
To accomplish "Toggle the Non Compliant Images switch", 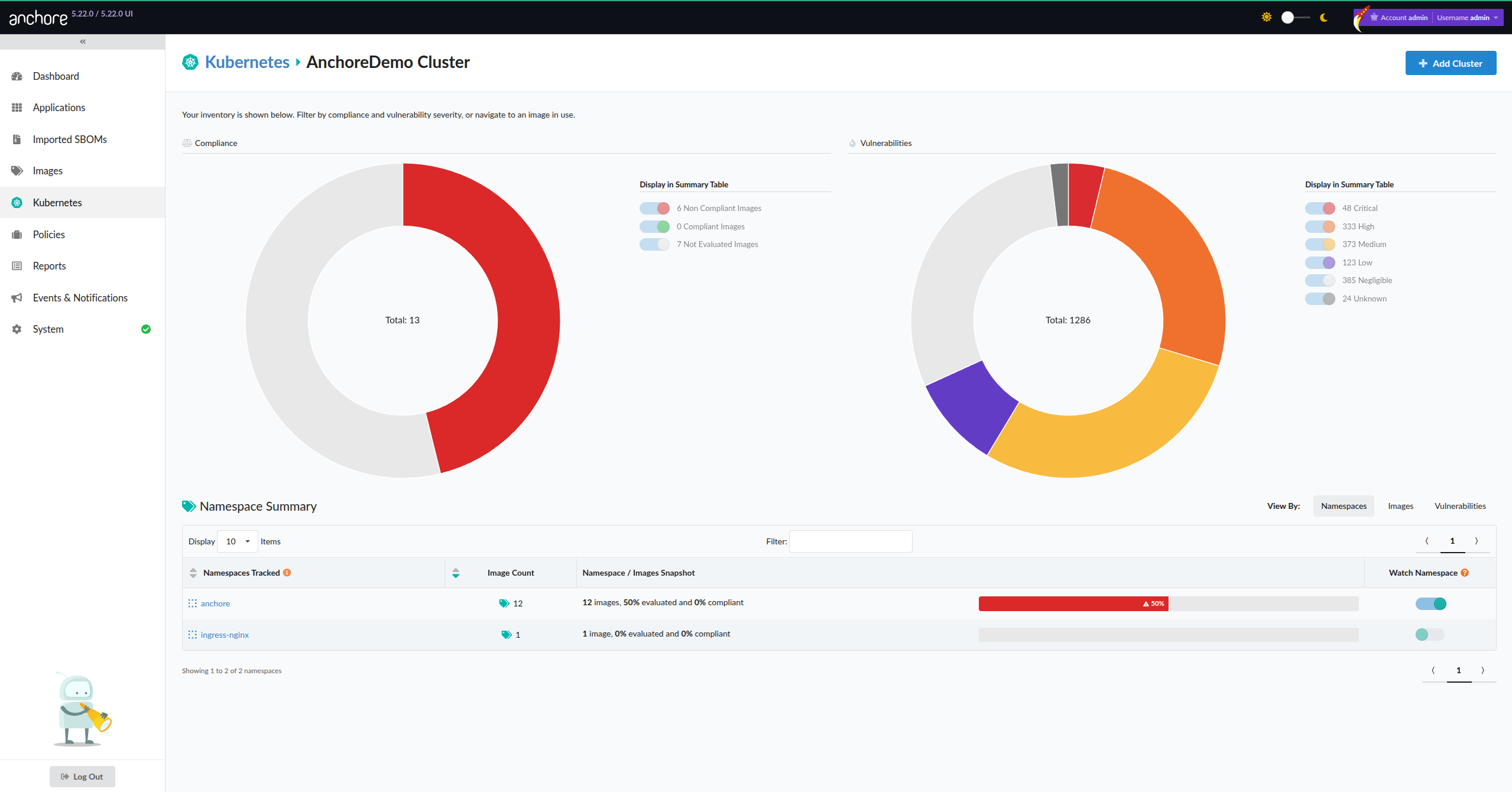I will point(654,208).
